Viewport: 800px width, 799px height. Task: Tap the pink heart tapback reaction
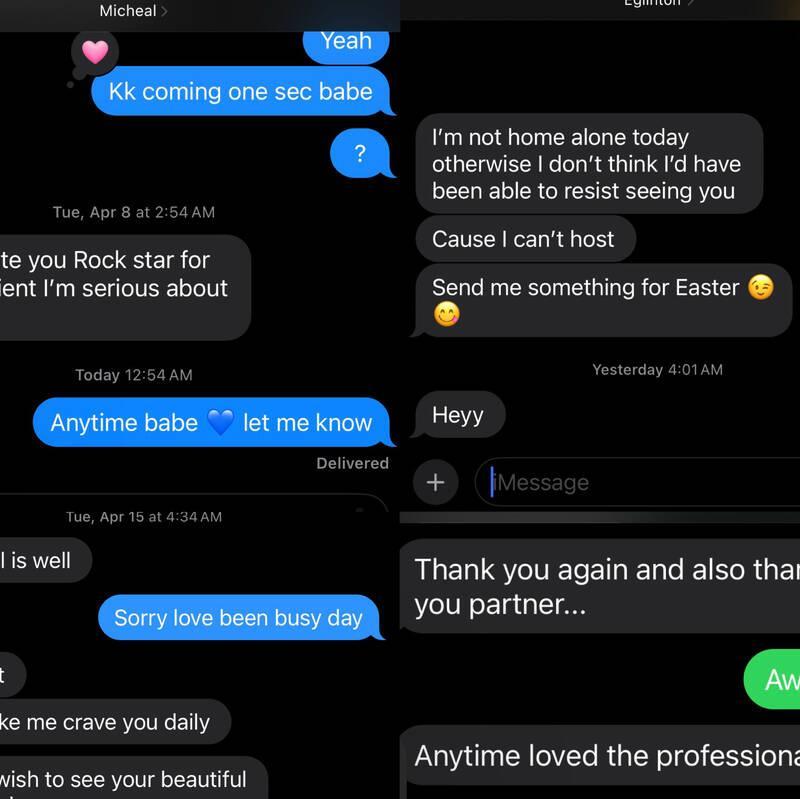point(95,52)
